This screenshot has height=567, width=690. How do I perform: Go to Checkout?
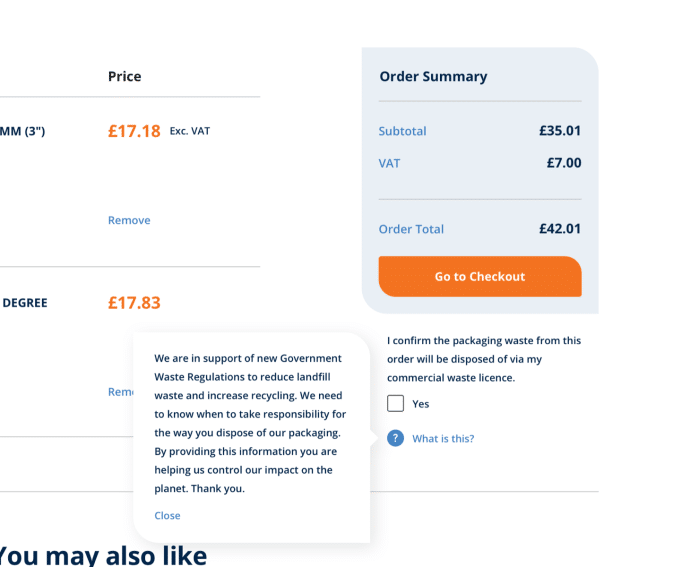coord(480,276)
